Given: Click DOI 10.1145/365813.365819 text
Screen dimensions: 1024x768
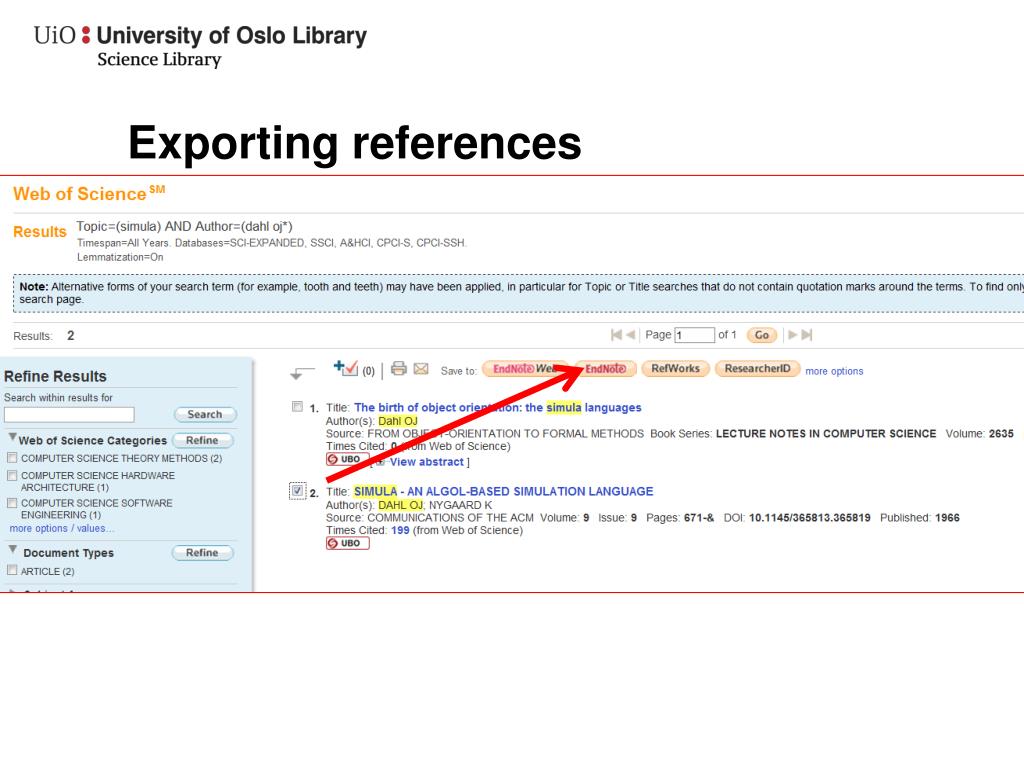Looking at the screenshot, I should click(x=809, y=517).
